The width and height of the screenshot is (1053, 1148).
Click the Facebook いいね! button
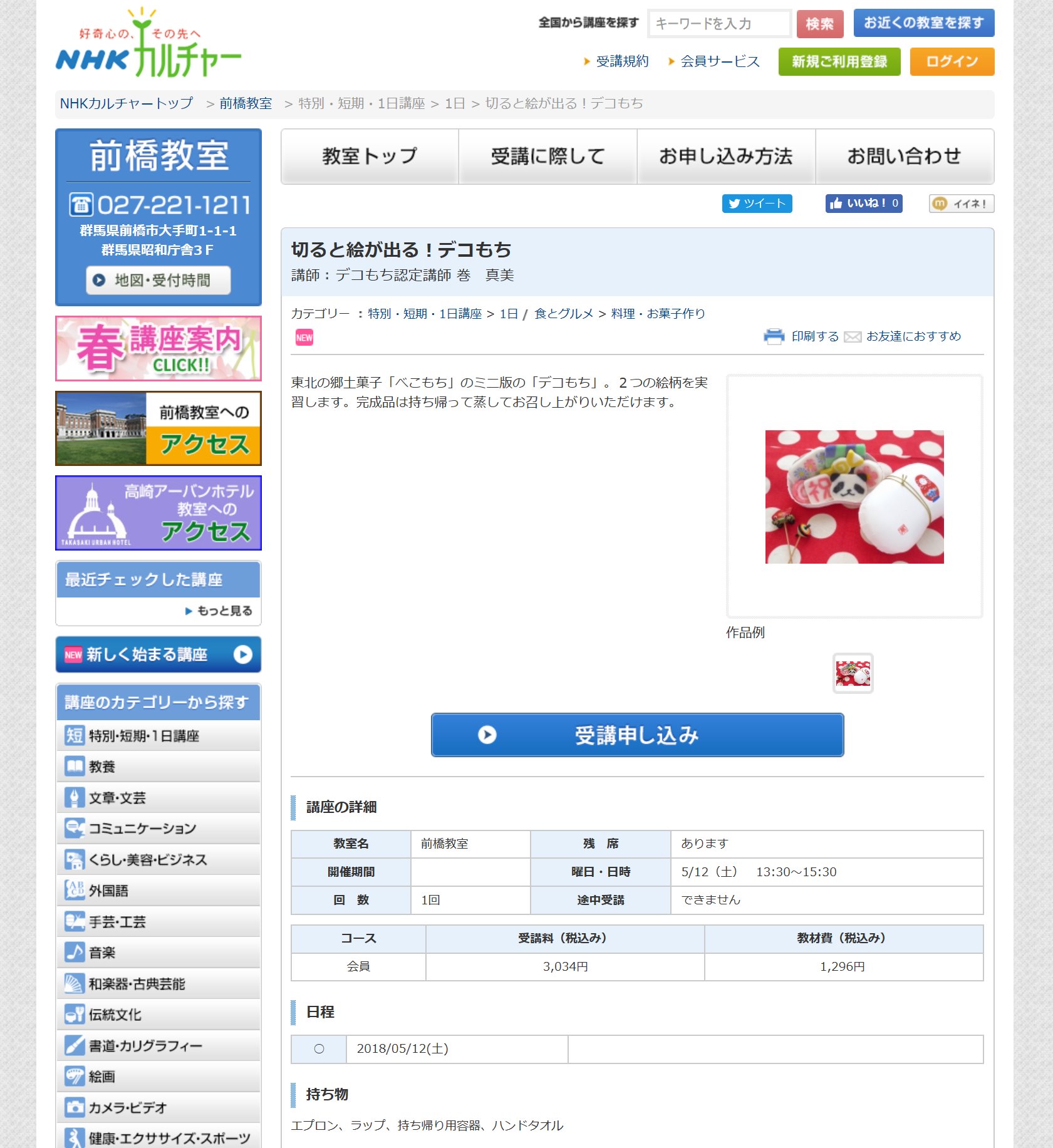point(864,204)
